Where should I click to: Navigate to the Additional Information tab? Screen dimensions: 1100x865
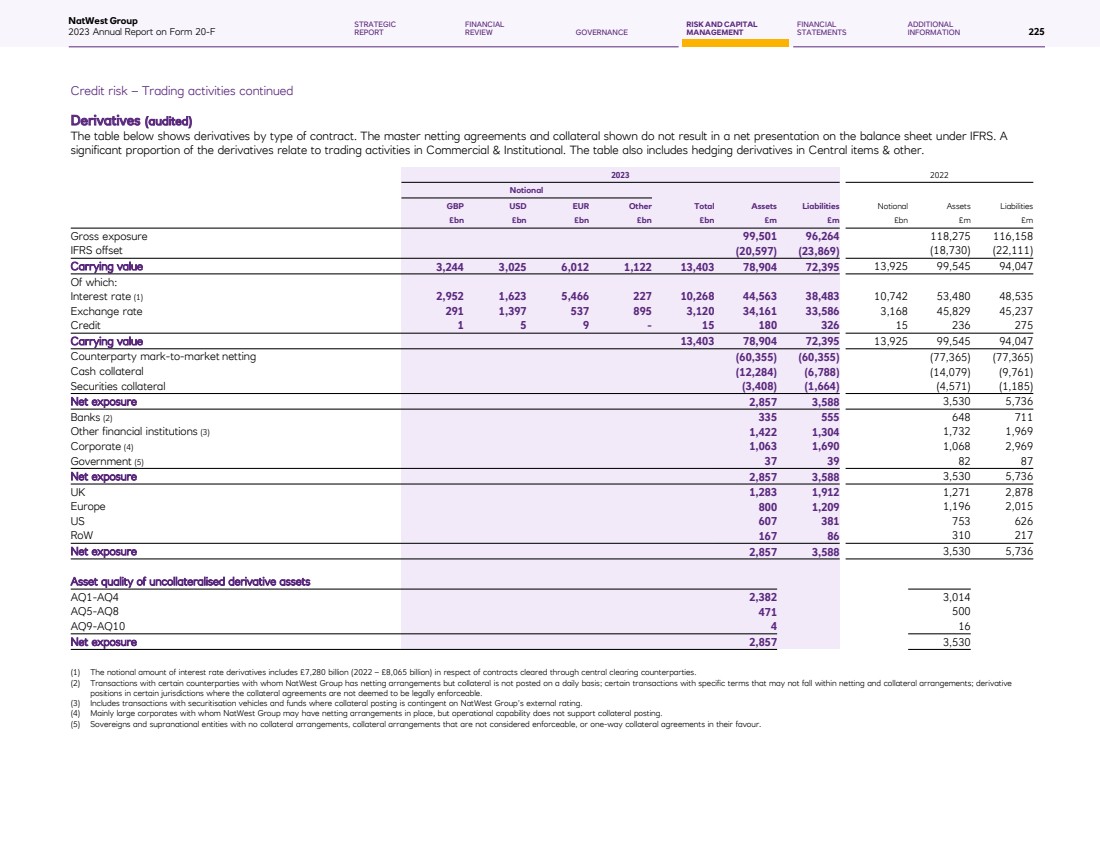[933, 28]
